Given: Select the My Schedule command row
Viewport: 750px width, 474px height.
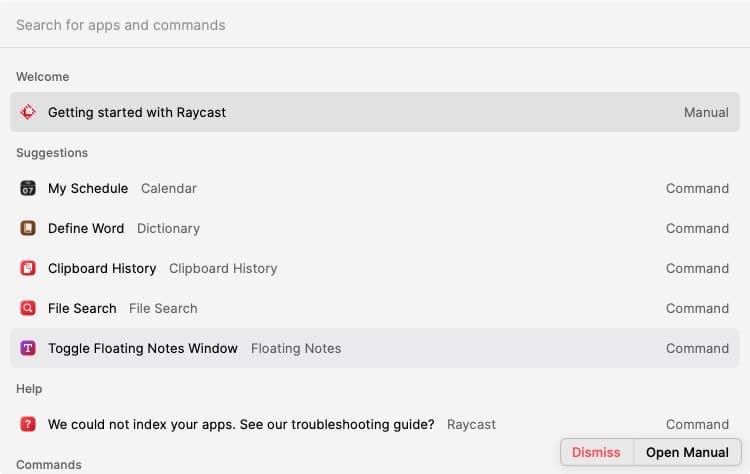Looking at the screenshot, I should [x=375, y=188].
